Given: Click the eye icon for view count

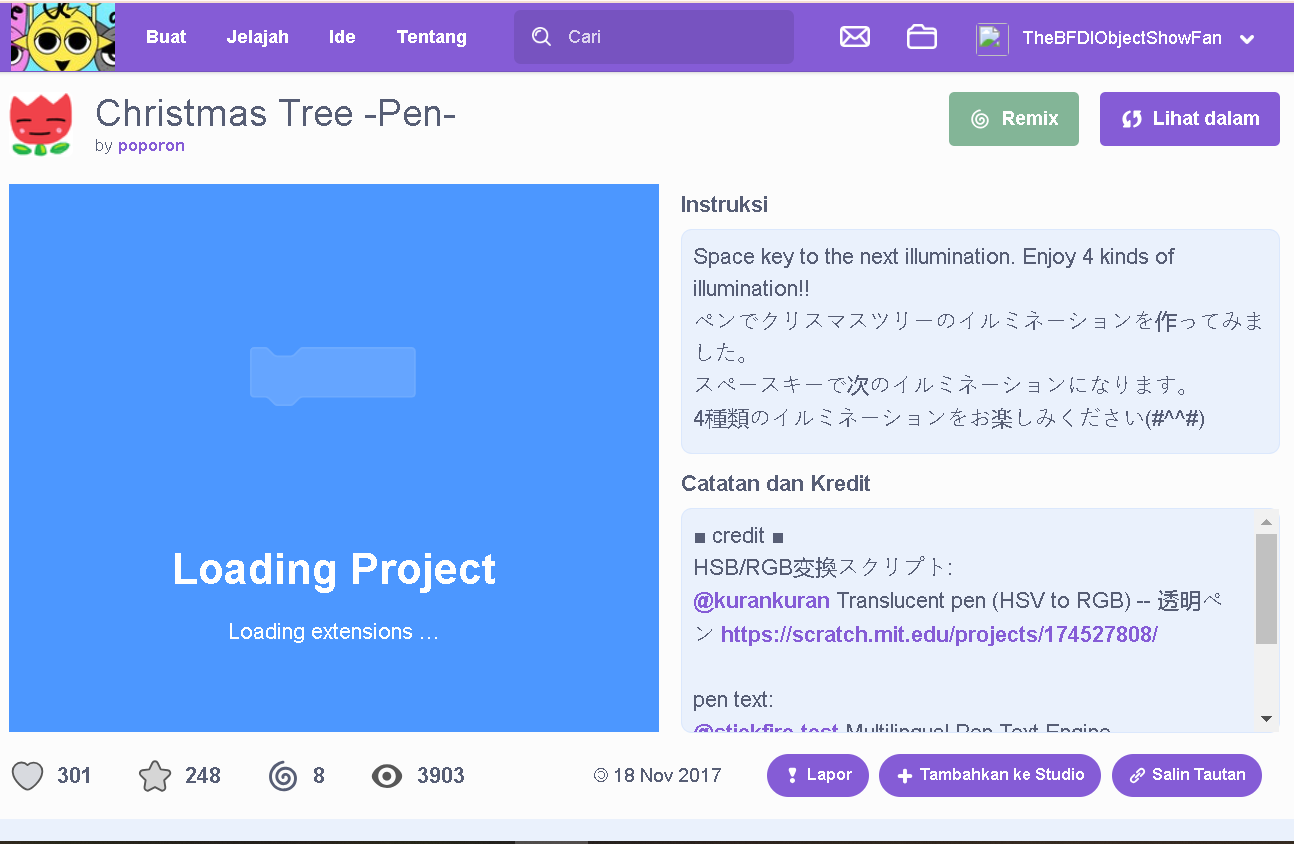Looking at the screenshot, I should coord(387,776).
